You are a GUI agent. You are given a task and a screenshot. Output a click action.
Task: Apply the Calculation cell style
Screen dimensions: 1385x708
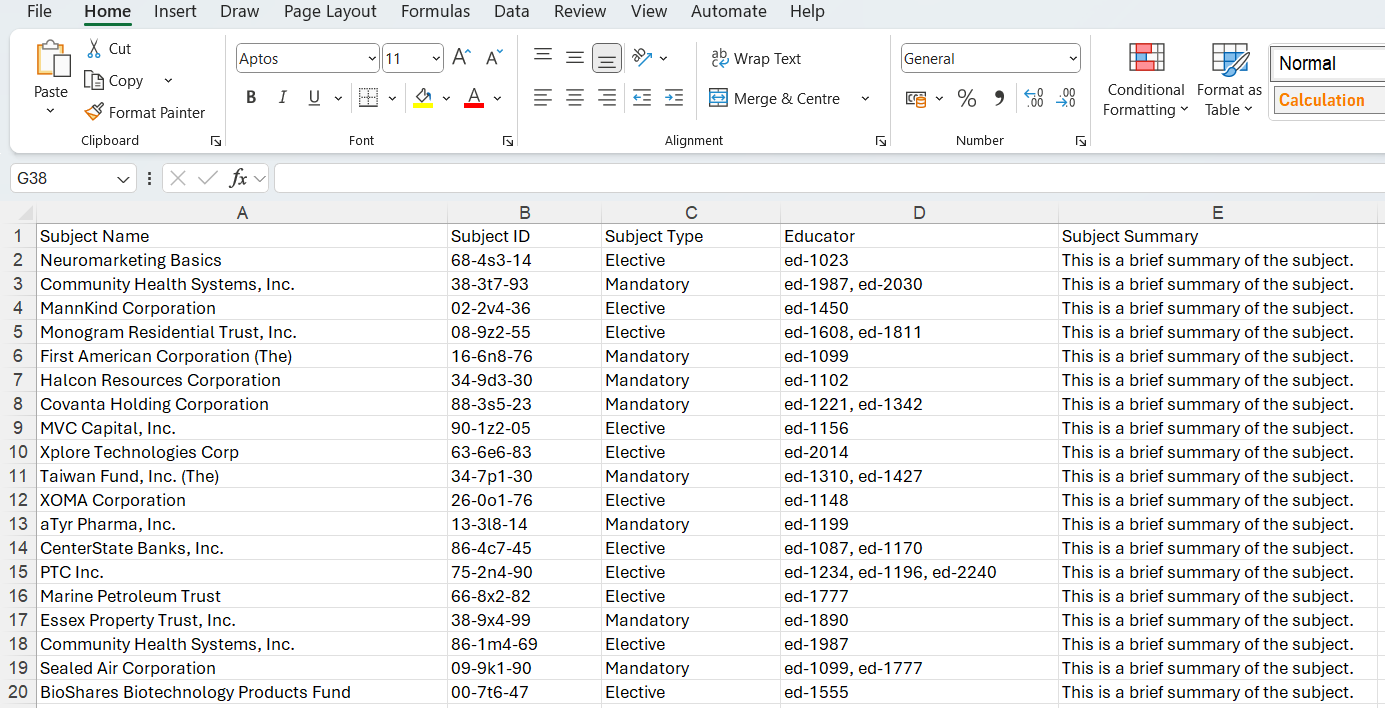pyautogui.click(x=1327, y=100)
